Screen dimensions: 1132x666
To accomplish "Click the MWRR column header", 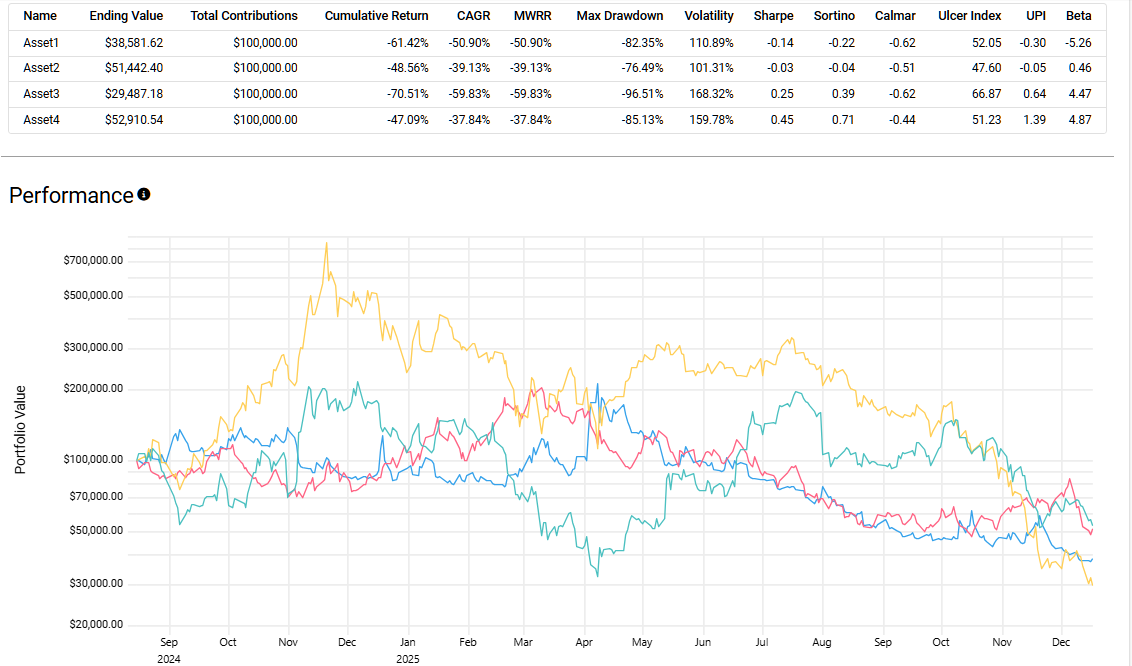I will point(534,16).
